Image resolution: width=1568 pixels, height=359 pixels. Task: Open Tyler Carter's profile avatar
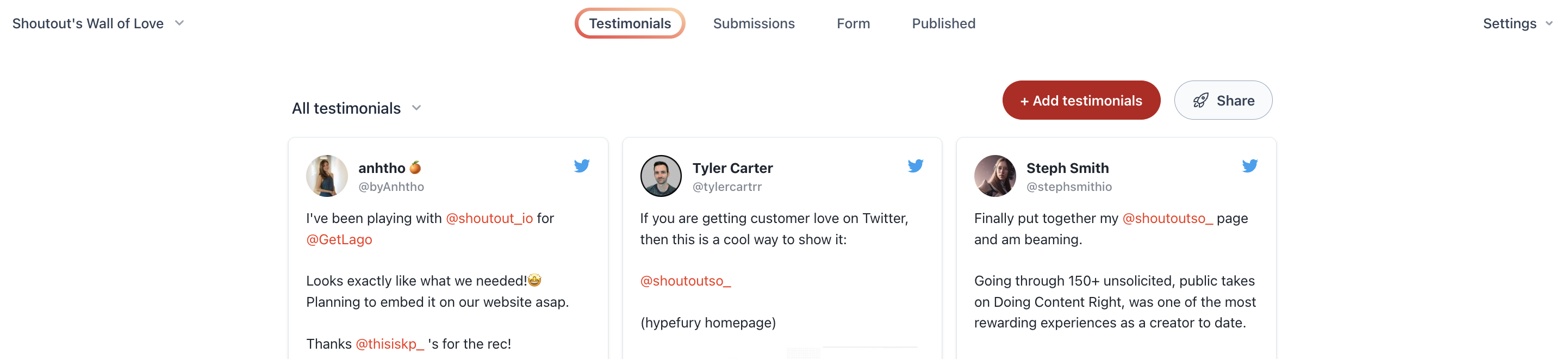(661, 176)
